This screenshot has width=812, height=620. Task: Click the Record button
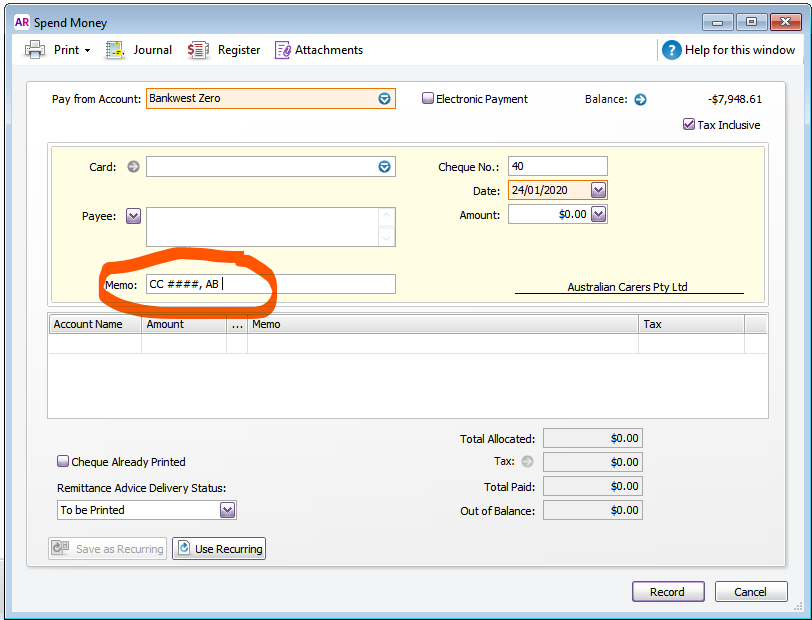[x=667, y=592]
